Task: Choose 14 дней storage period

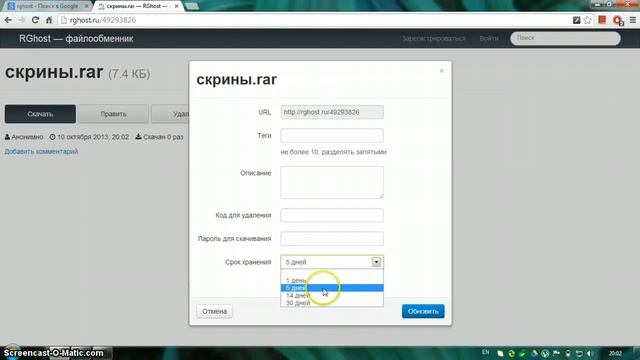Action: click(x=332, y=295)
